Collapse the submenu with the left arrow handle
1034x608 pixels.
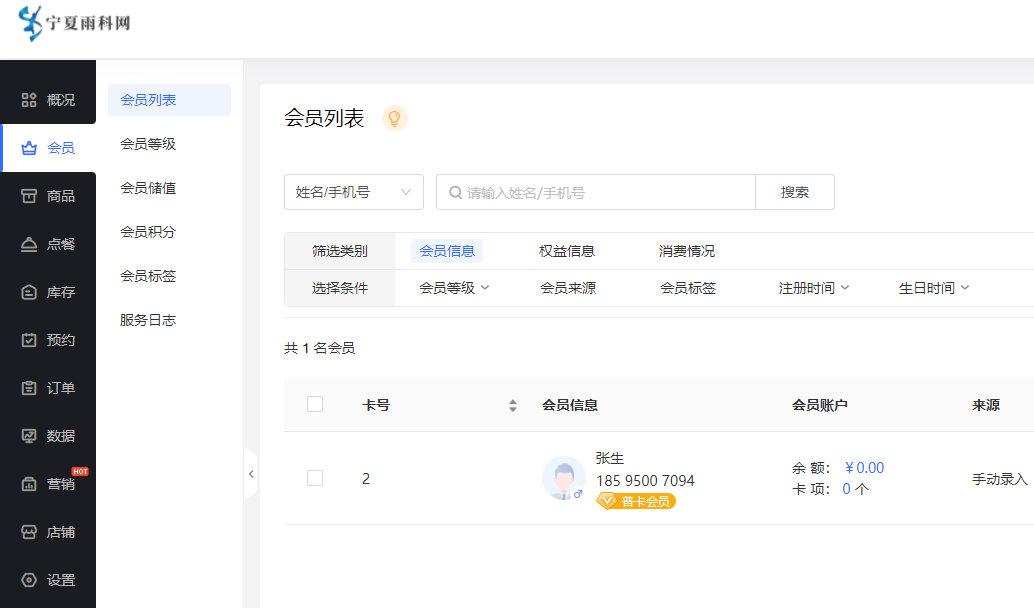coord(251,473)
